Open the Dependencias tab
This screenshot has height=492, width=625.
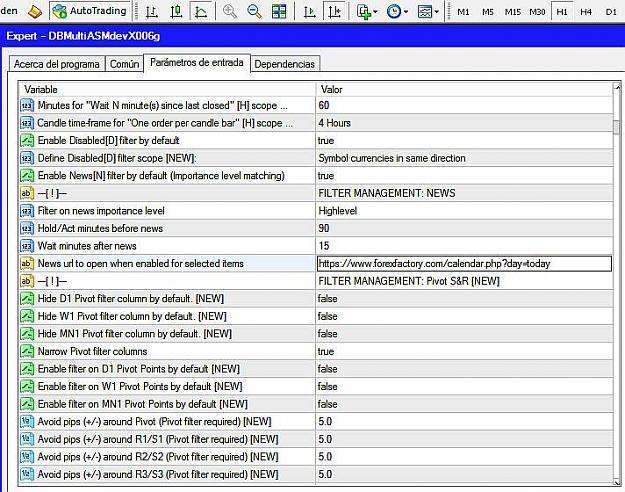pos(285,64)
